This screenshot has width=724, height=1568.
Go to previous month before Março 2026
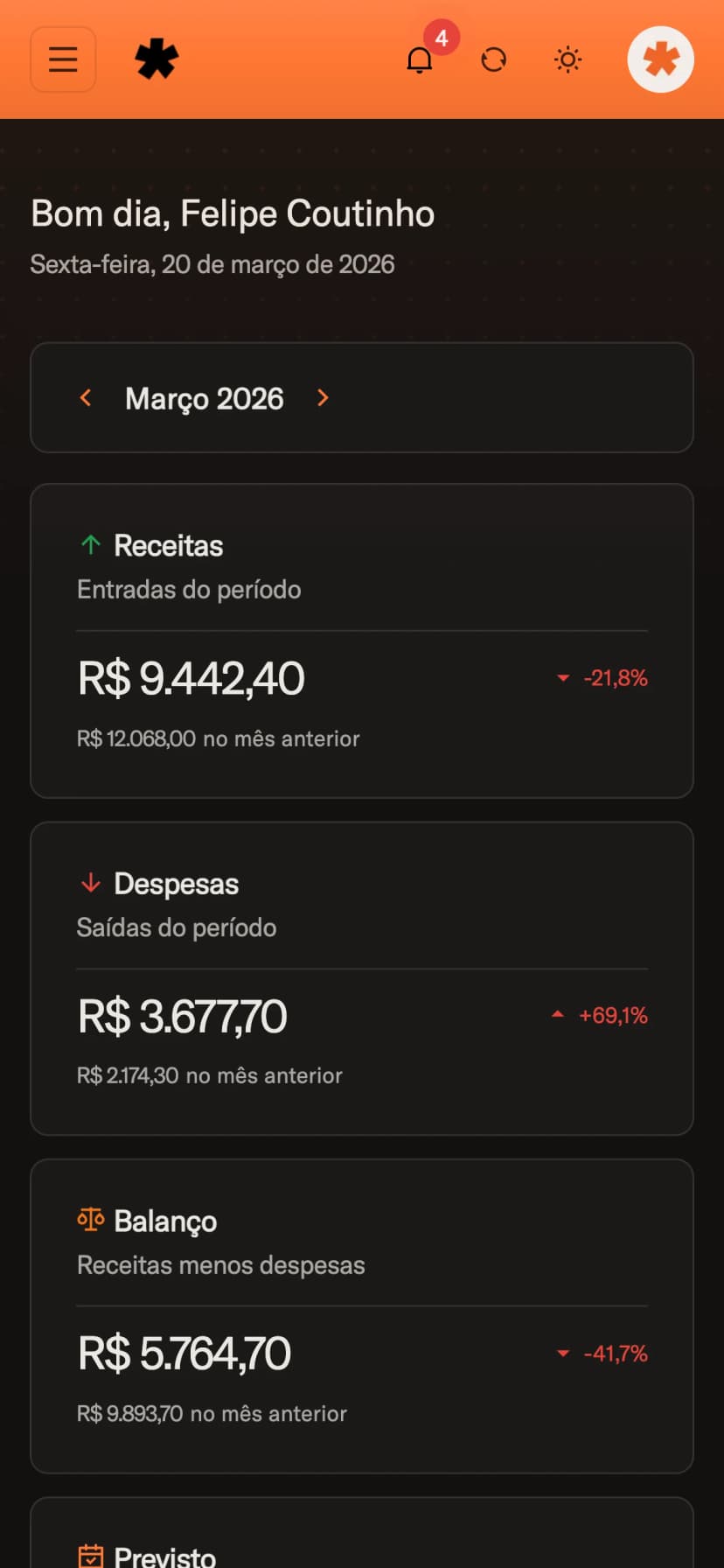[x=86, y=398]
